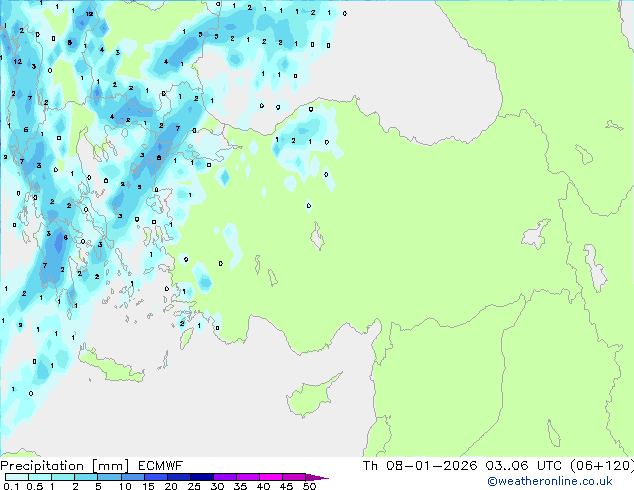Click the 'Precipitation [mm]' title text
634x490 pixels.
click(x=65, y=466)
